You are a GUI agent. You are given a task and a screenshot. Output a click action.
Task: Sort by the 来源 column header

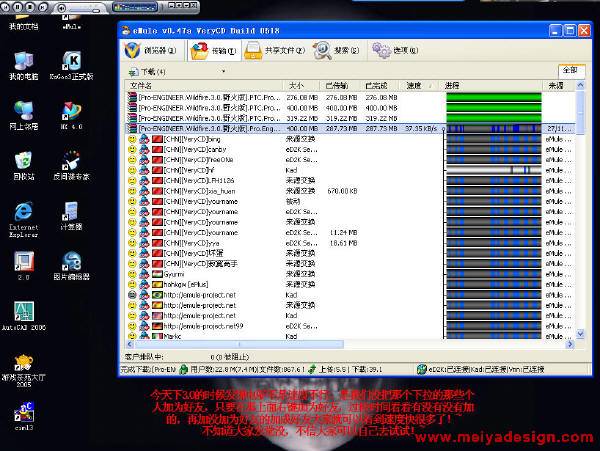pyautogui.click(x=559, y=85)
